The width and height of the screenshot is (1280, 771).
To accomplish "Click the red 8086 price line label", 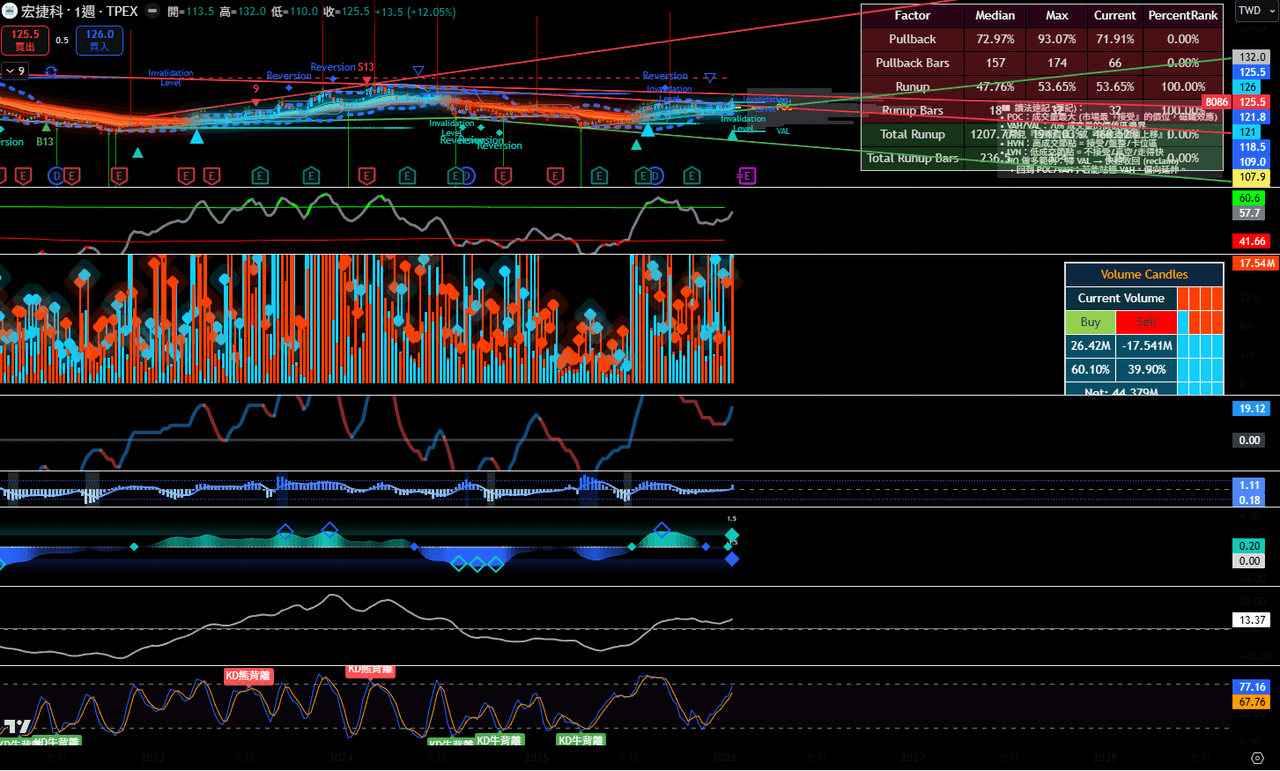I will tap(1216, 102).
